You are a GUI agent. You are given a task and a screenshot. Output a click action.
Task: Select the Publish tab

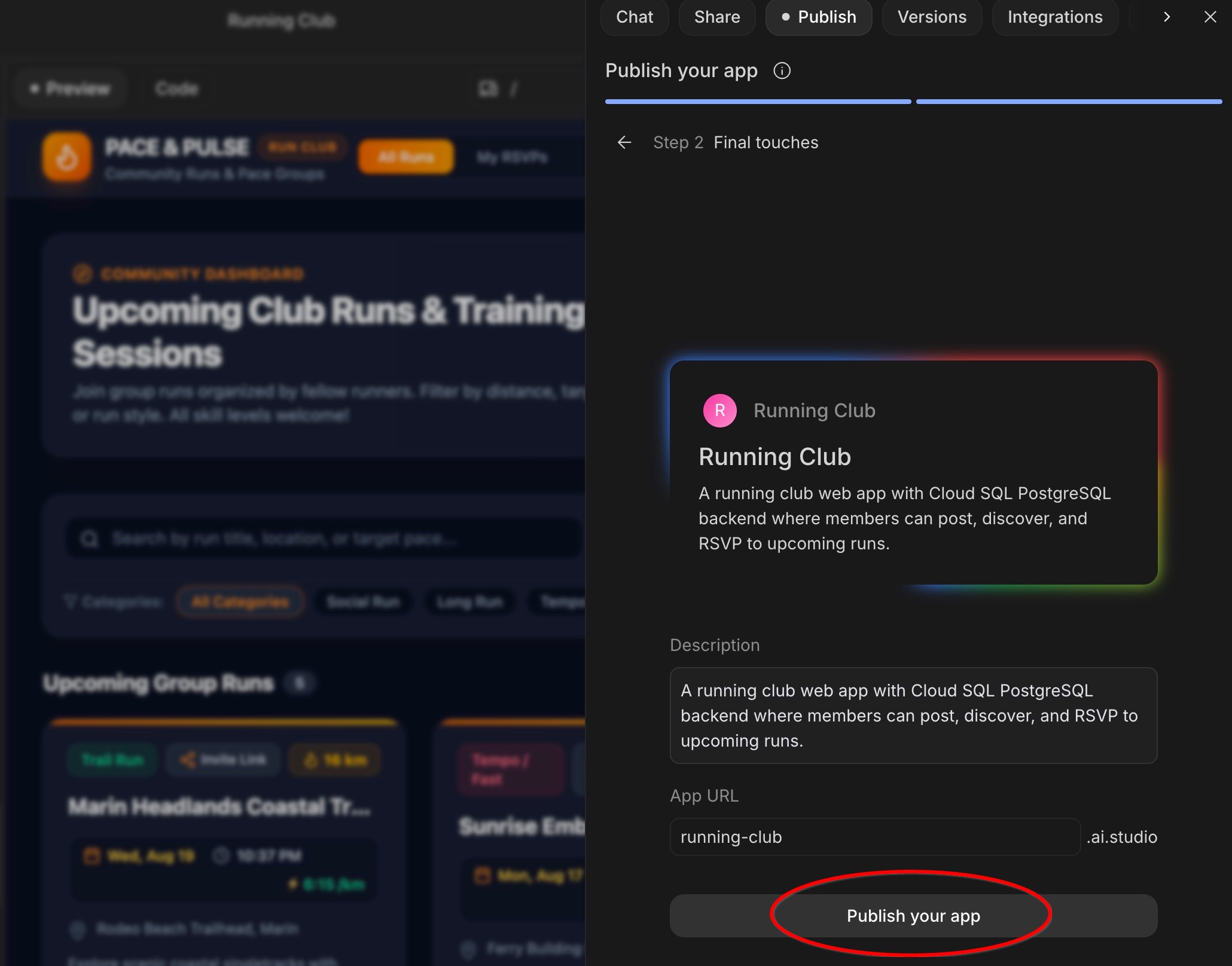tap(819, 17)
